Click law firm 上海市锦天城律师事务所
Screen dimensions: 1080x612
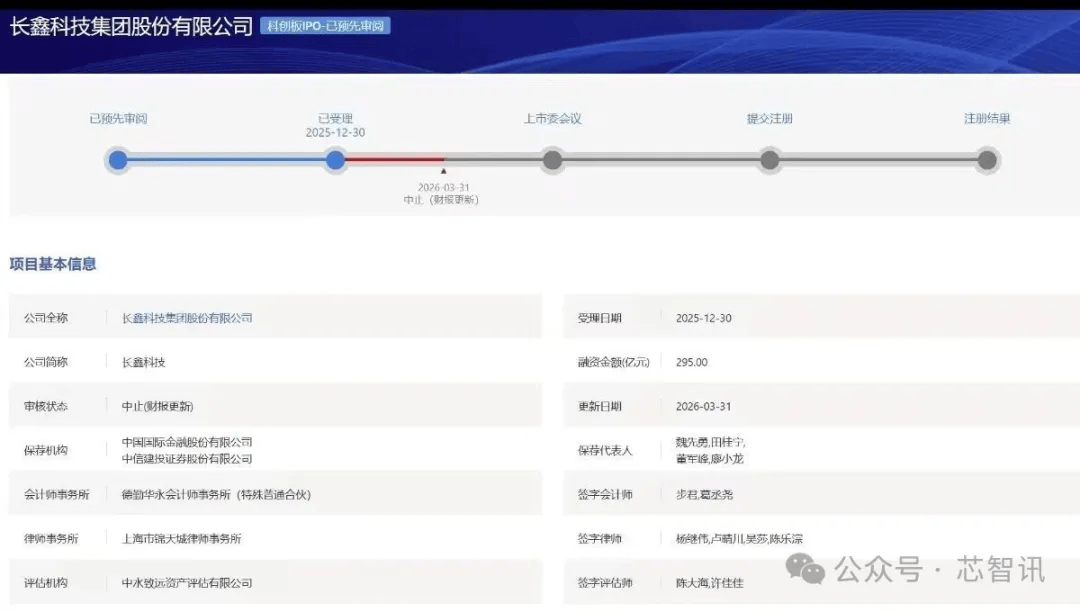(x=182, y=538)
